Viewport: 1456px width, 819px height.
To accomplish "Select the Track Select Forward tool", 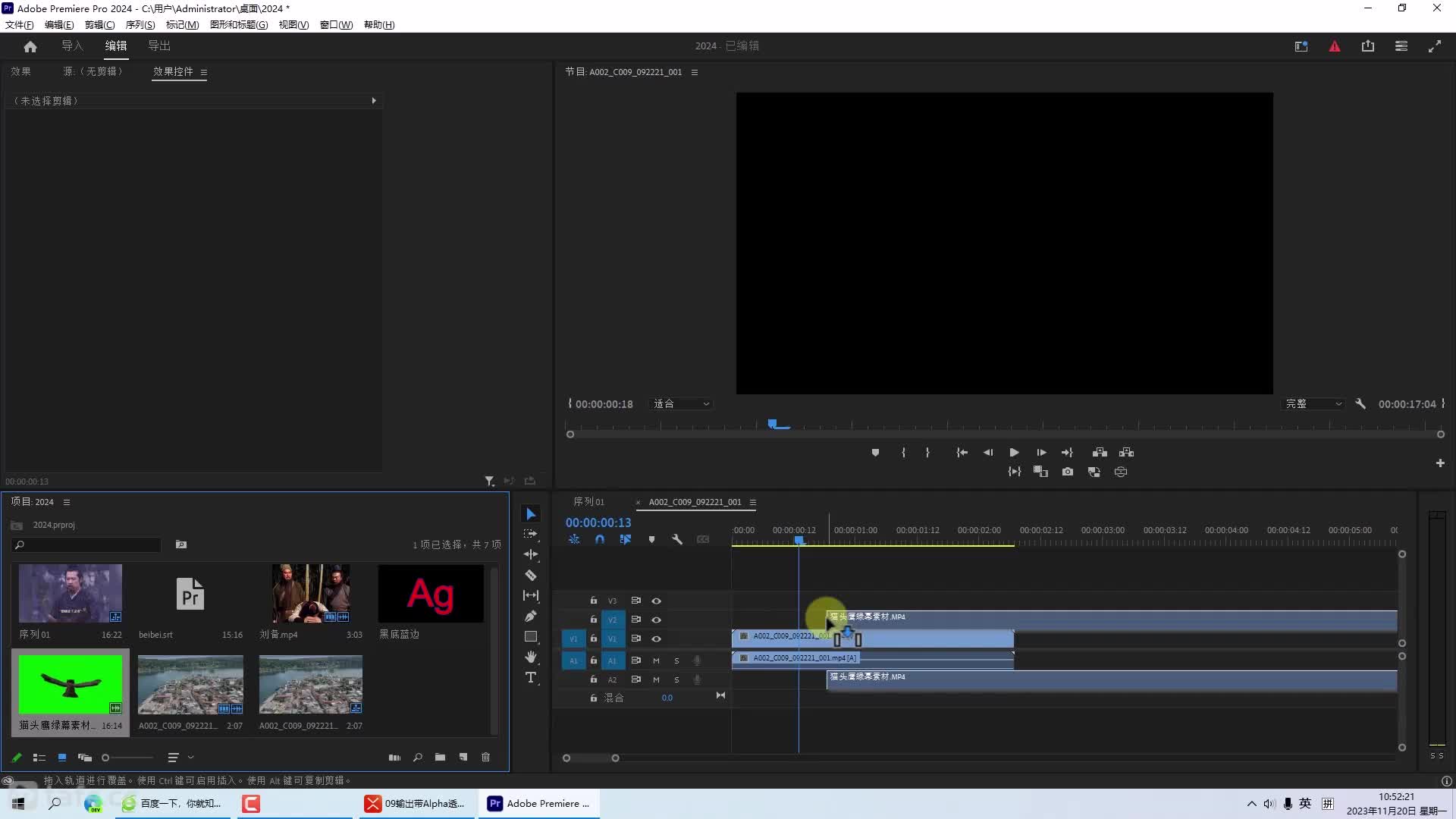I will pyautogui.click(x=531, y=534).
